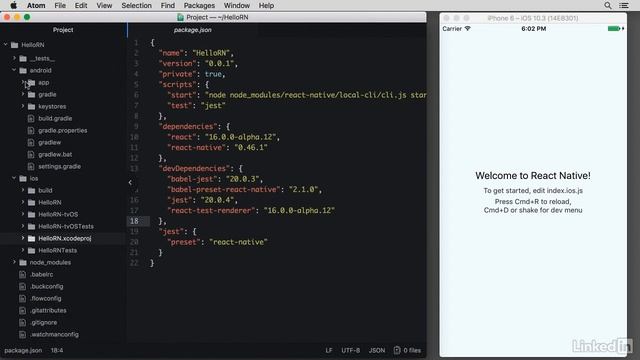Expand the ios HelloRN folder chevron
The image size is (640, 360).
click(23, 202)
